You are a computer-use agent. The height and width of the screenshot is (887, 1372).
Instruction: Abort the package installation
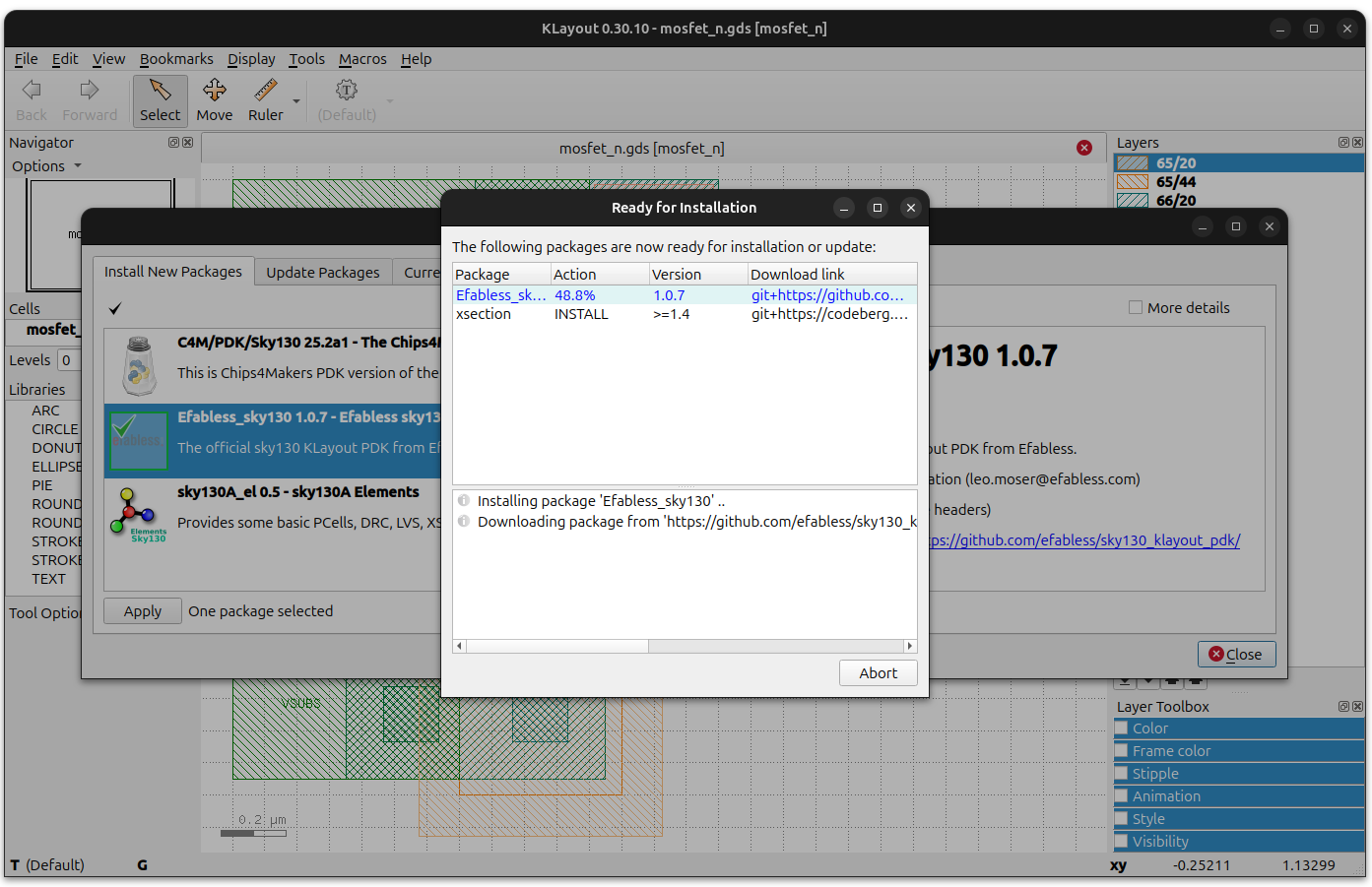(879, 673)
